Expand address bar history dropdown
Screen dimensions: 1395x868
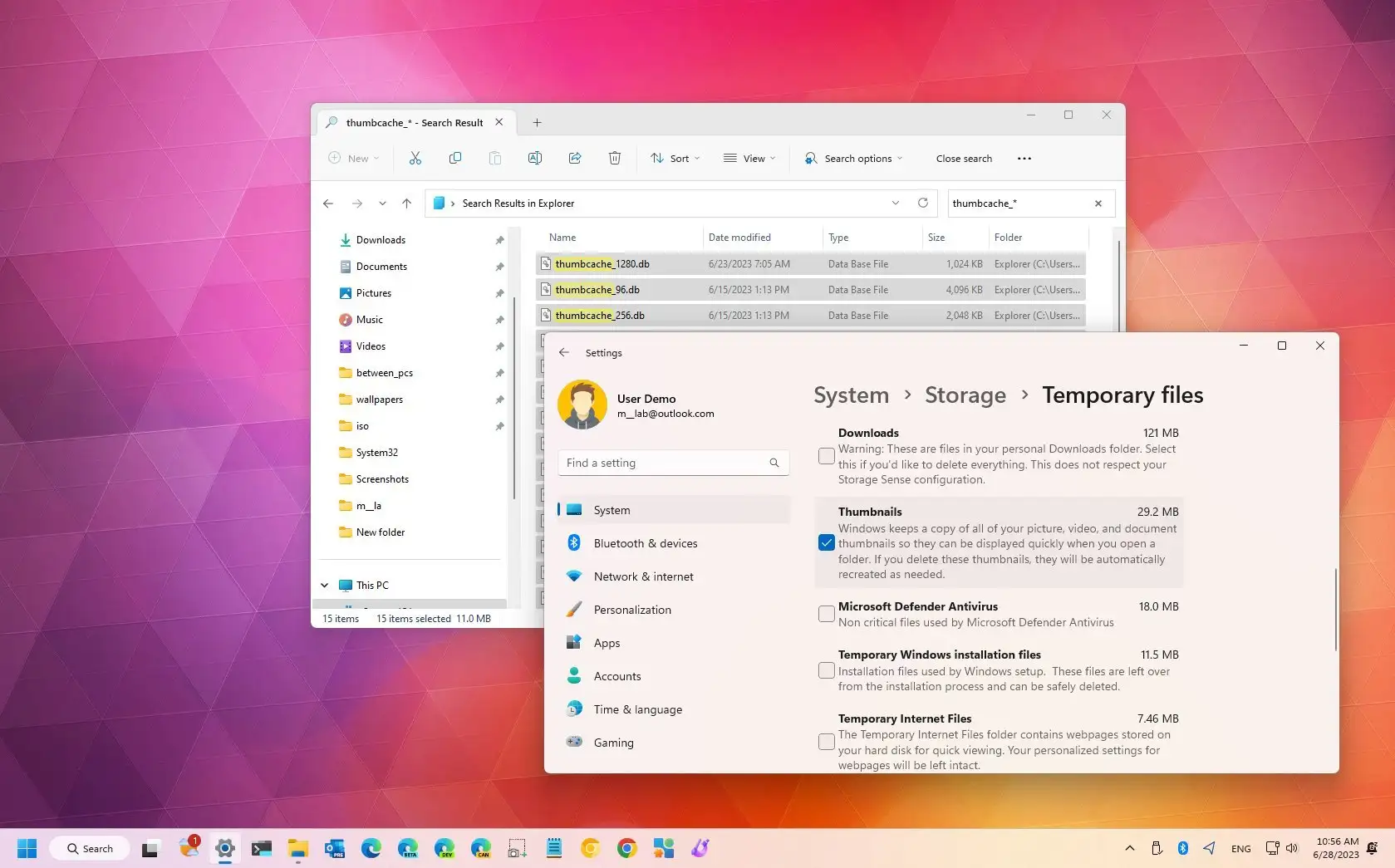[896, 203]
